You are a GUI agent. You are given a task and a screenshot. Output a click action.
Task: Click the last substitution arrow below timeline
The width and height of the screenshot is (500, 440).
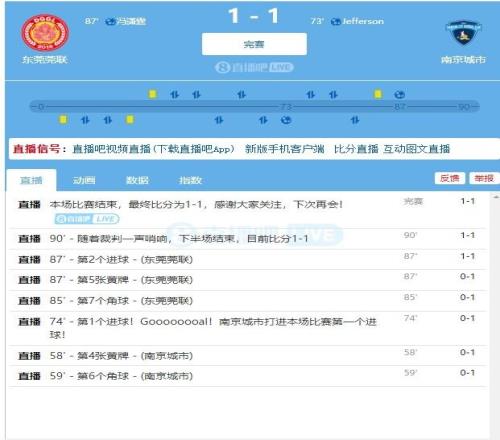(355, 120)
